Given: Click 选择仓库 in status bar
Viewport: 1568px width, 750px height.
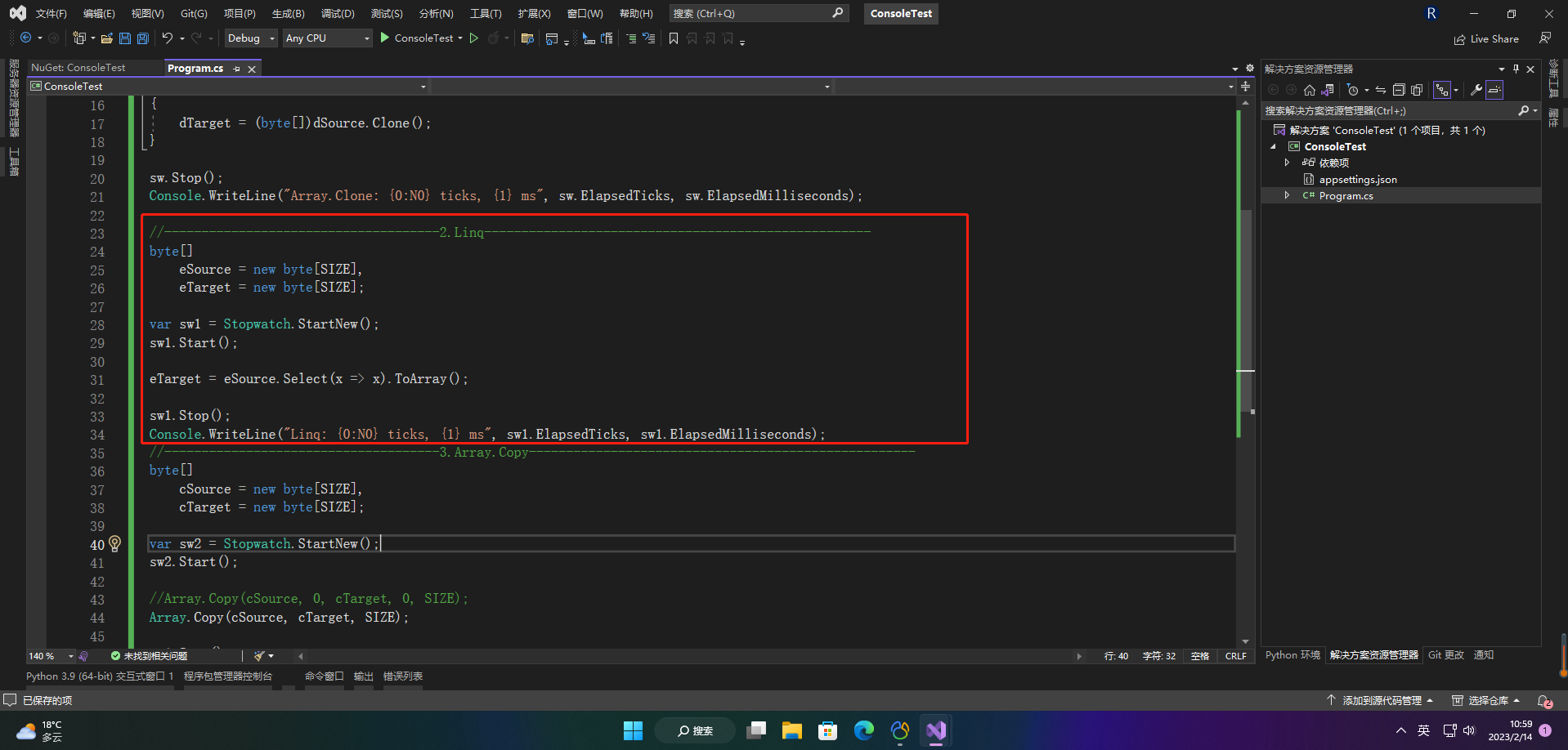Looking at the screenshot, I should (x=1485, y=700).
